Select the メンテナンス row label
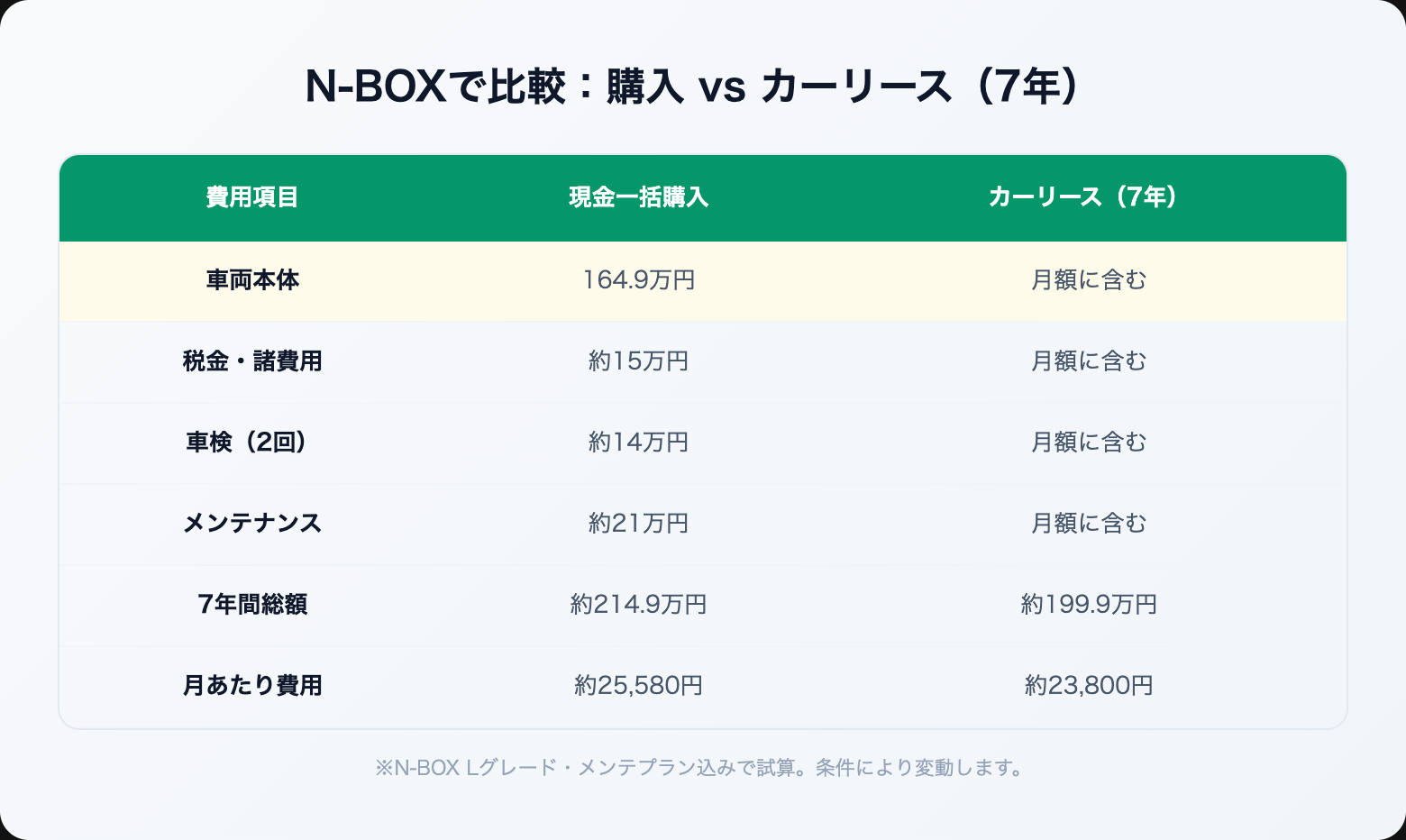1406x840 pixels. click(252, 524)
